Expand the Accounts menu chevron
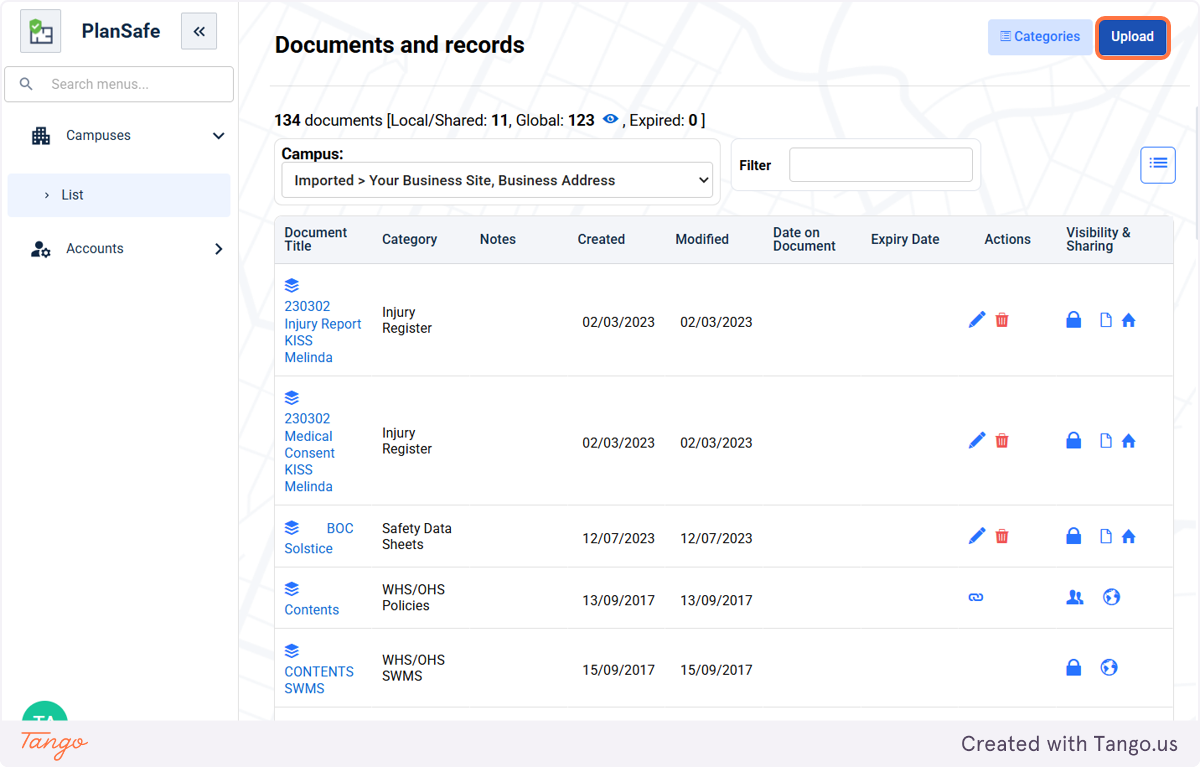Viewport: 1200px width, 767px height. pyautogui.click(x=219, y=249)
